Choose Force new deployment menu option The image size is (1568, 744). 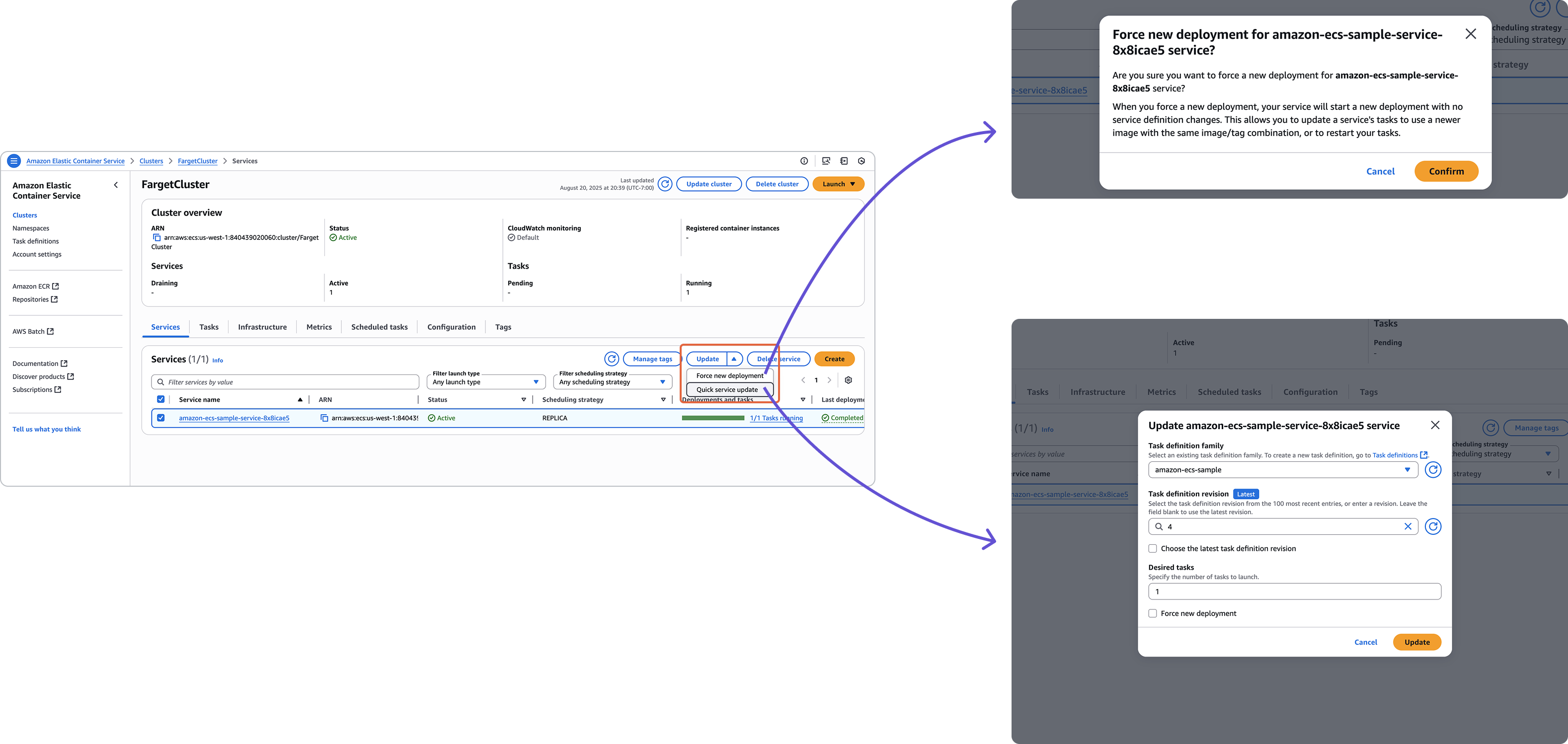click(x=729, y=375)
